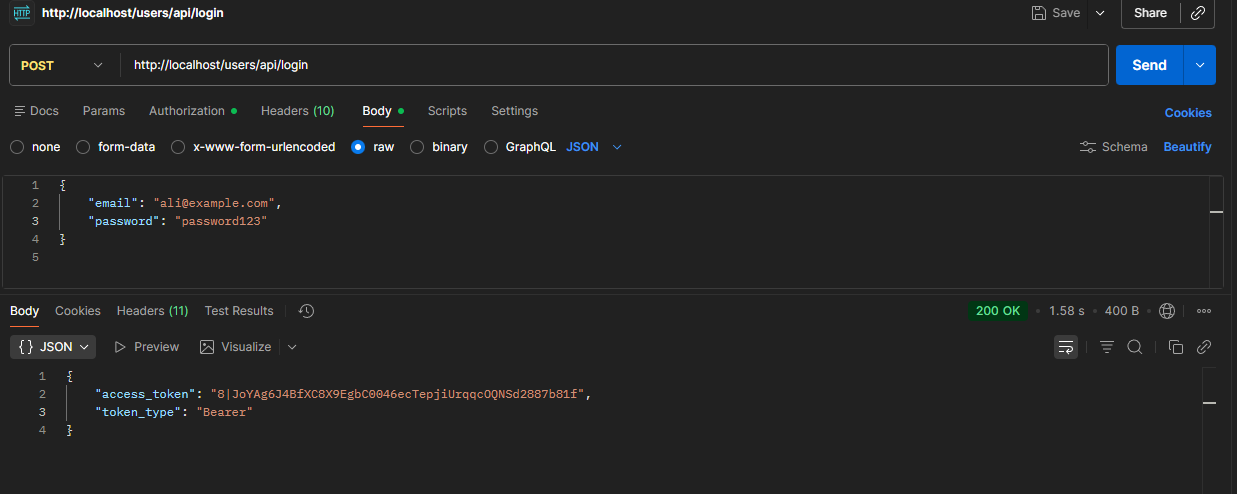The height and width of the screenshot is (494, 1237).
Task: Copy the response body to clipboard
Action: [x=1176, y=347]
